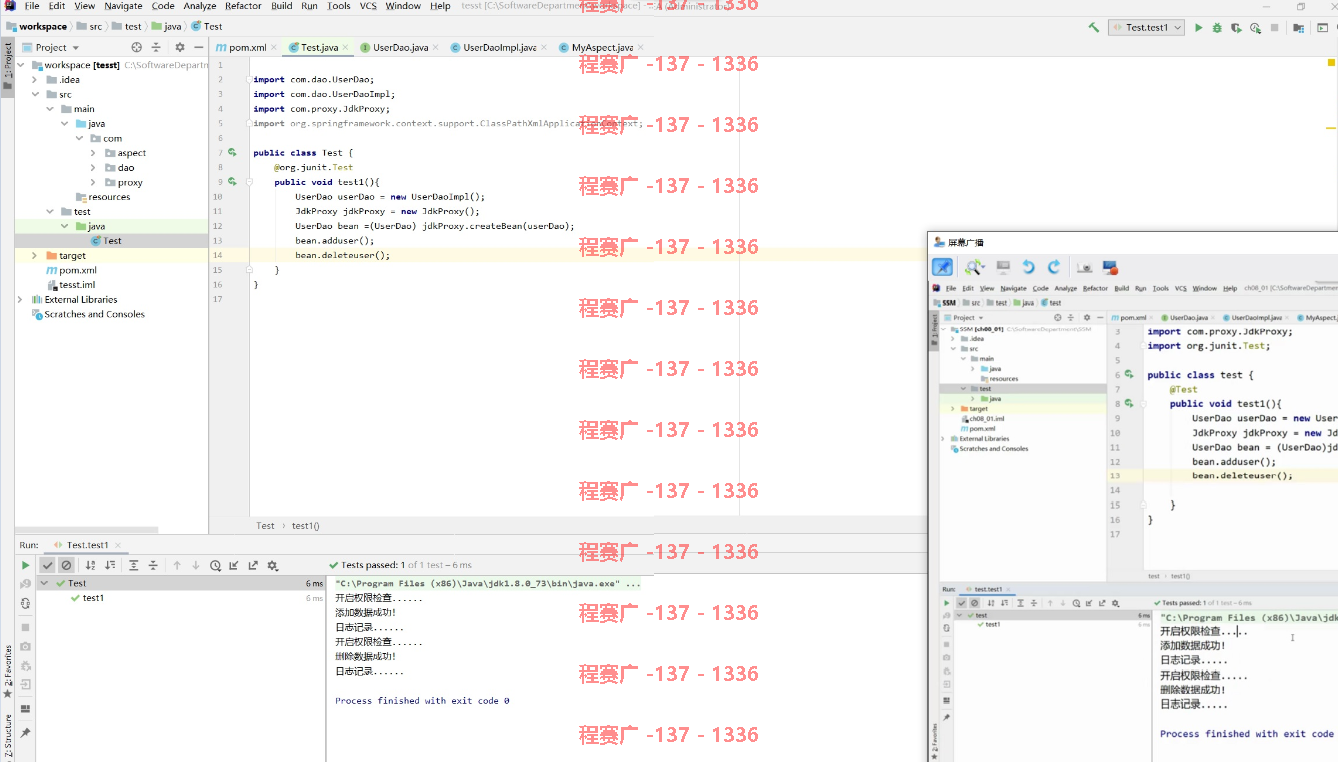Collapse all nodes in the Project panel
1338x762 pixels.
point(156,47)
